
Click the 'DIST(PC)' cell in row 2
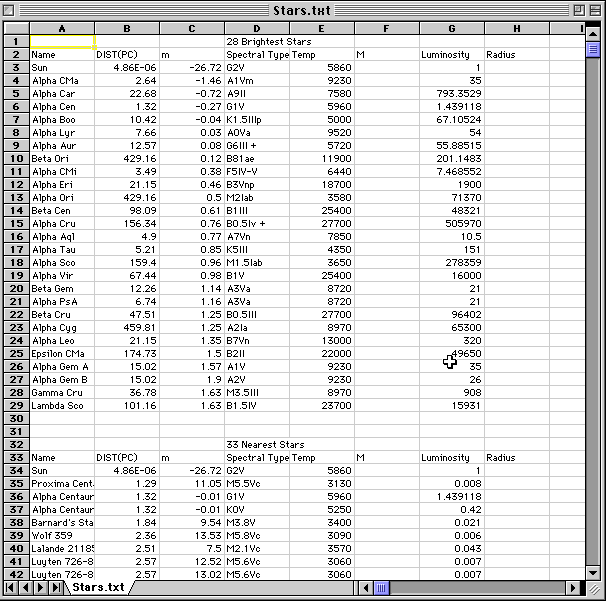pyautogui.click(x=127, y=55)
